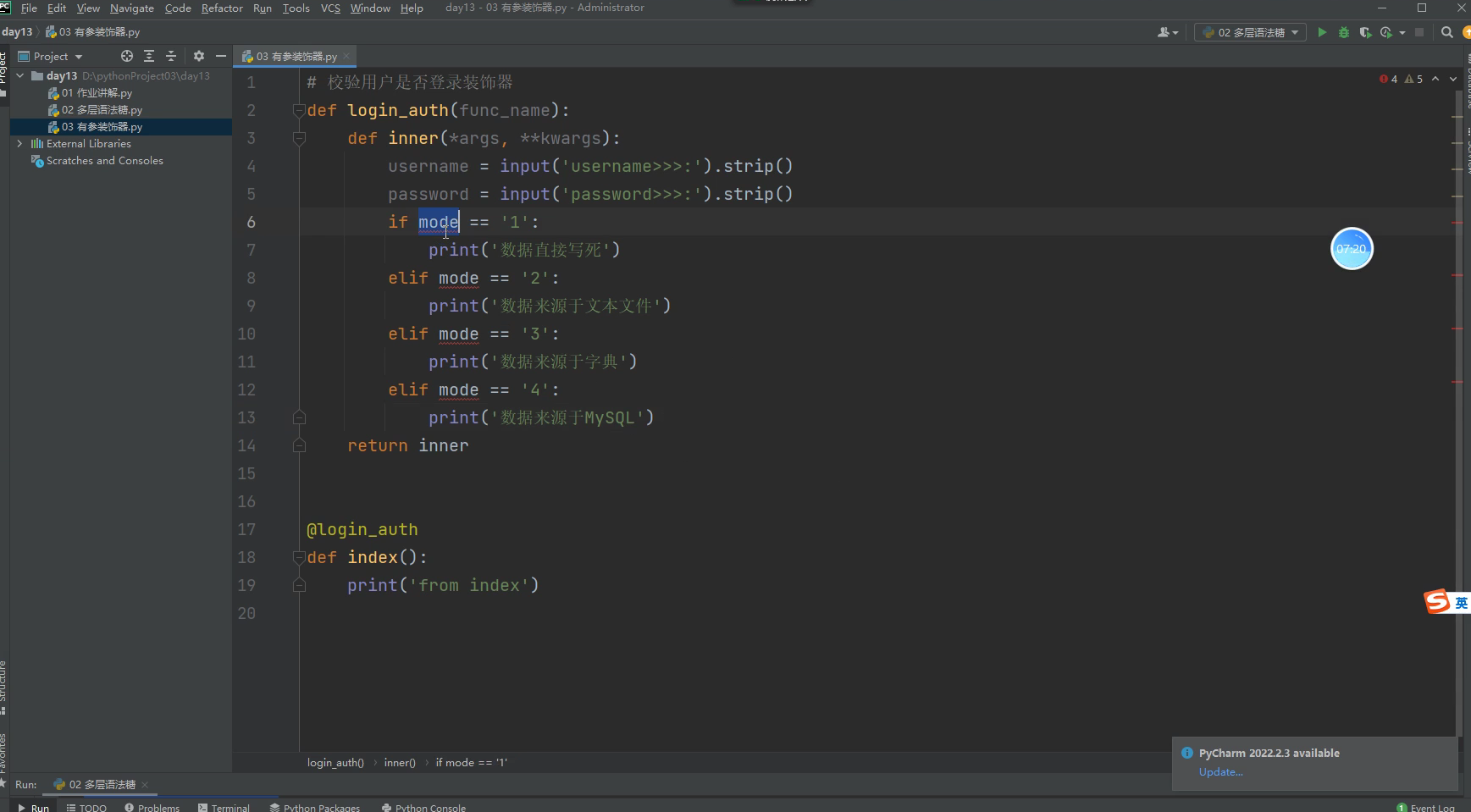Open the IDE update notification icon
The height and width of the screenshot is (812, 1471).
tap(1467, 32)
